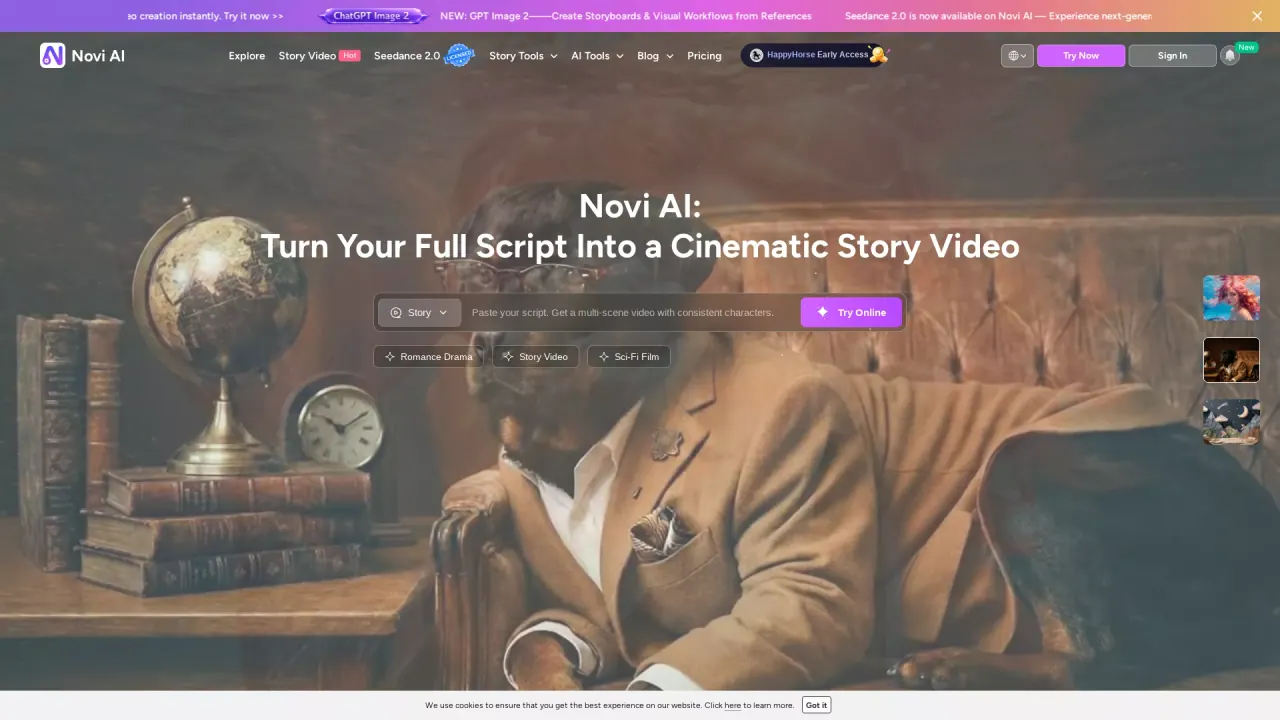Click the Sign In button
The height and width of the screenshot is (720, 1280).
coord(1172,56)
